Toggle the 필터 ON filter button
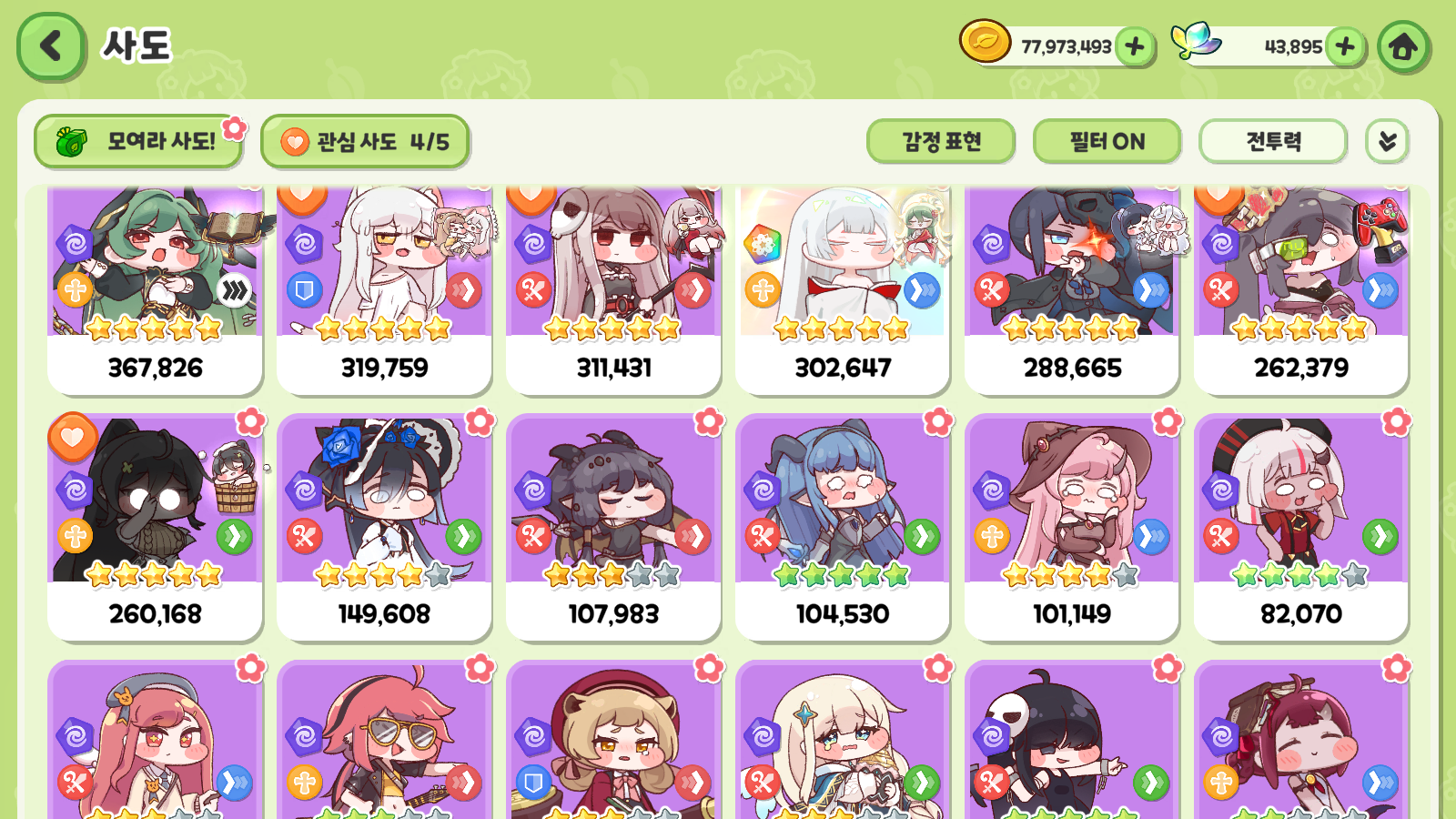The image size is (1456, 819). (1107, 142)
